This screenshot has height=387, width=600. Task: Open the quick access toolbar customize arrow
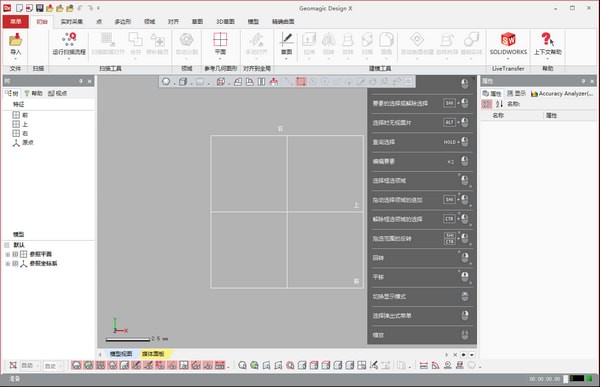tap(98, 8)
